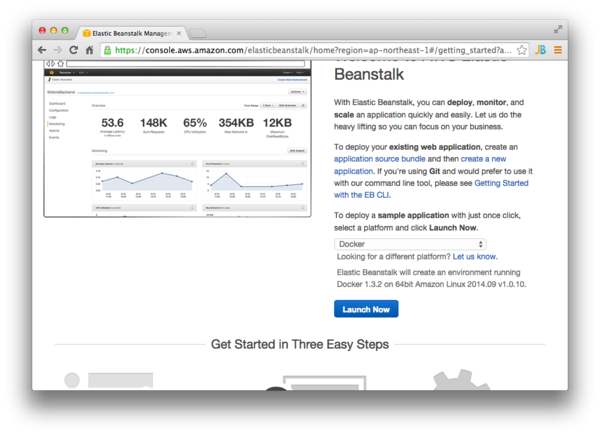
Task: Open Getting Started with the EB CLI link
Action: click(431, 189)
